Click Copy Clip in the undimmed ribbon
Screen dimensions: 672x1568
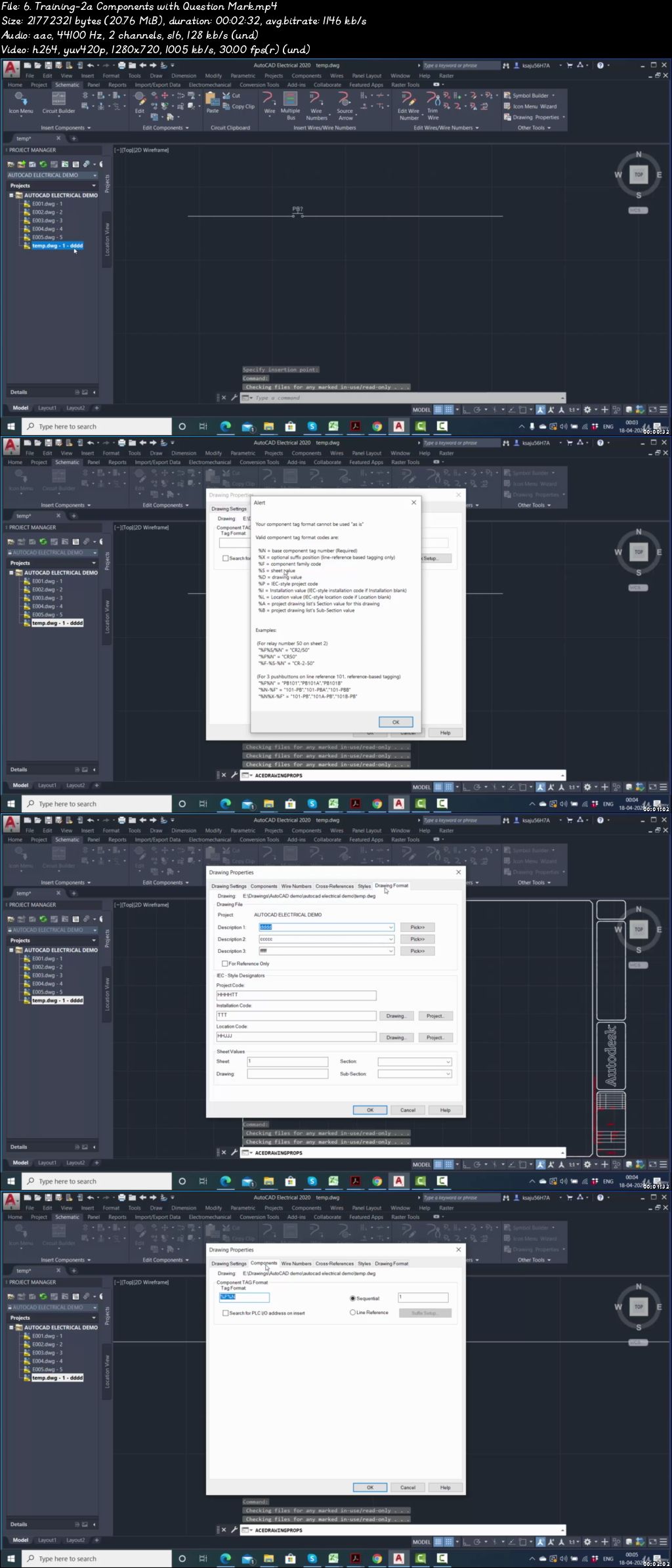(239, 106)
